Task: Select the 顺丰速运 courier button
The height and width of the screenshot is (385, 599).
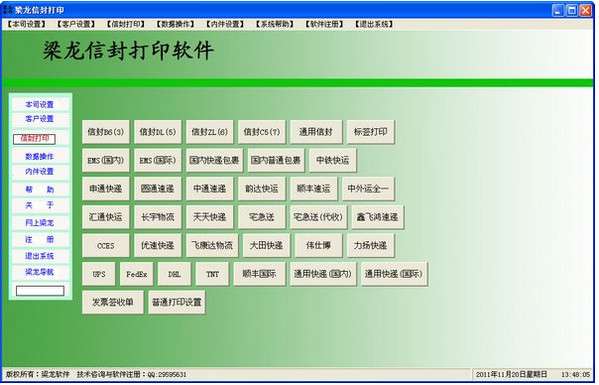Action: point(313,188)
